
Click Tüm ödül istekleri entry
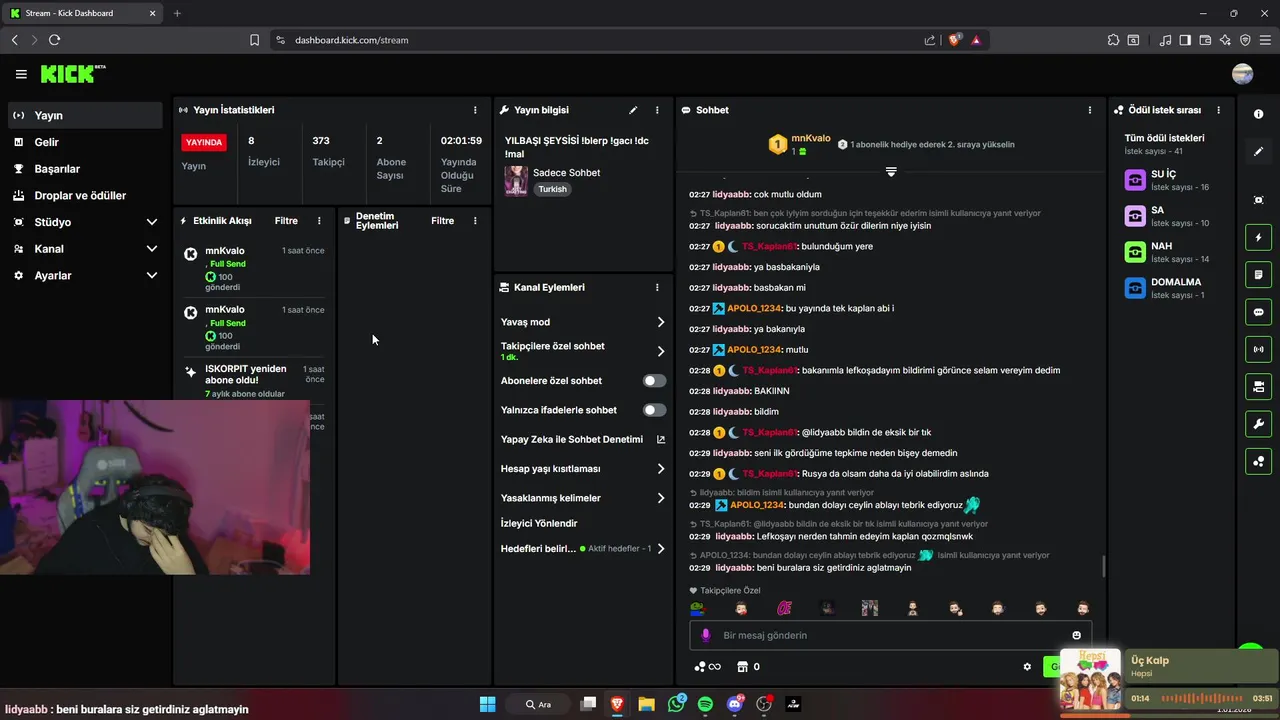click(1164, 144)
